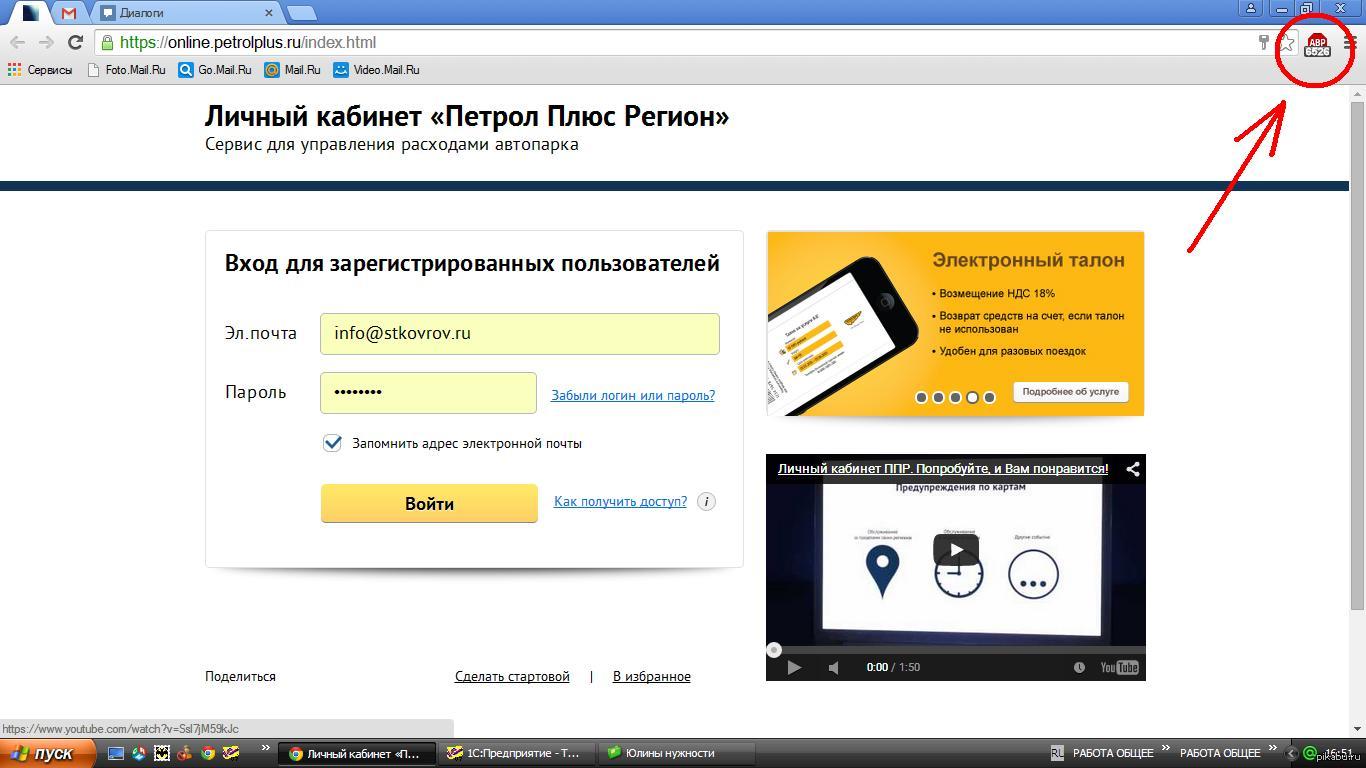Toggle Запомнить адрес электронной почты checkbox
The image size is (1366, 768).
333,443
